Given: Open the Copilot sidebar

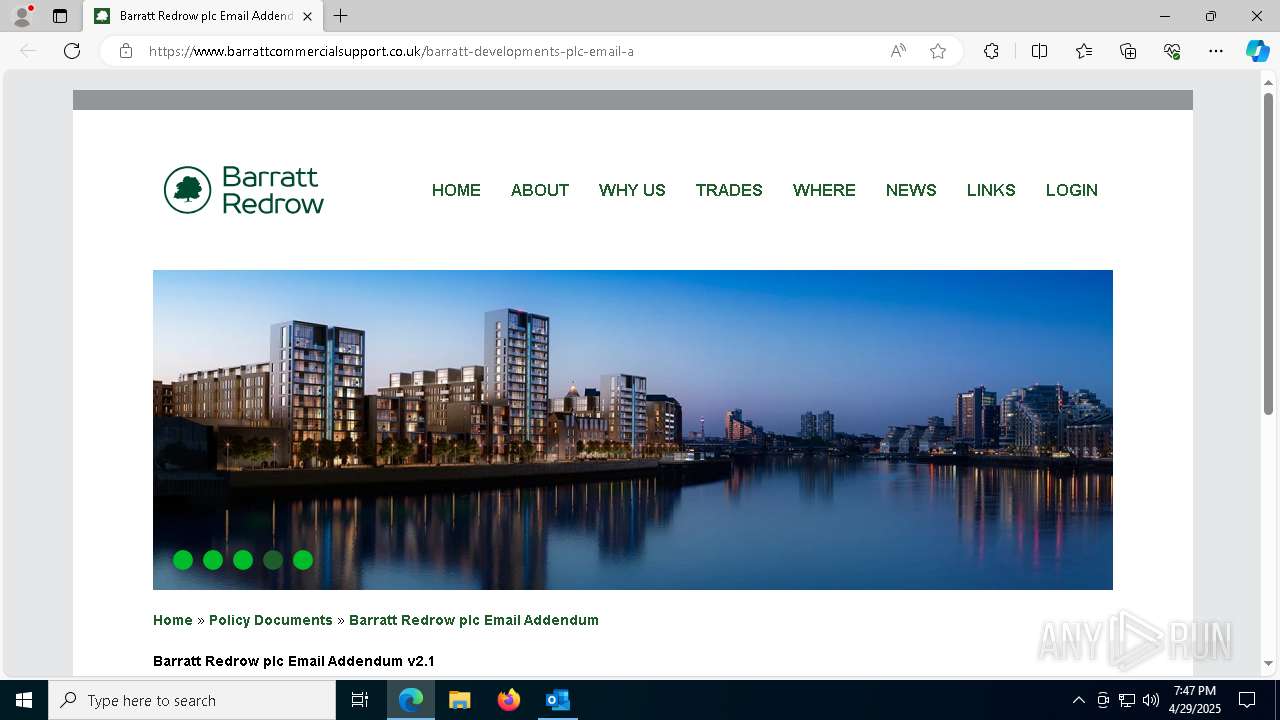Looking at the screenshot, I should tap(1257, 51).
